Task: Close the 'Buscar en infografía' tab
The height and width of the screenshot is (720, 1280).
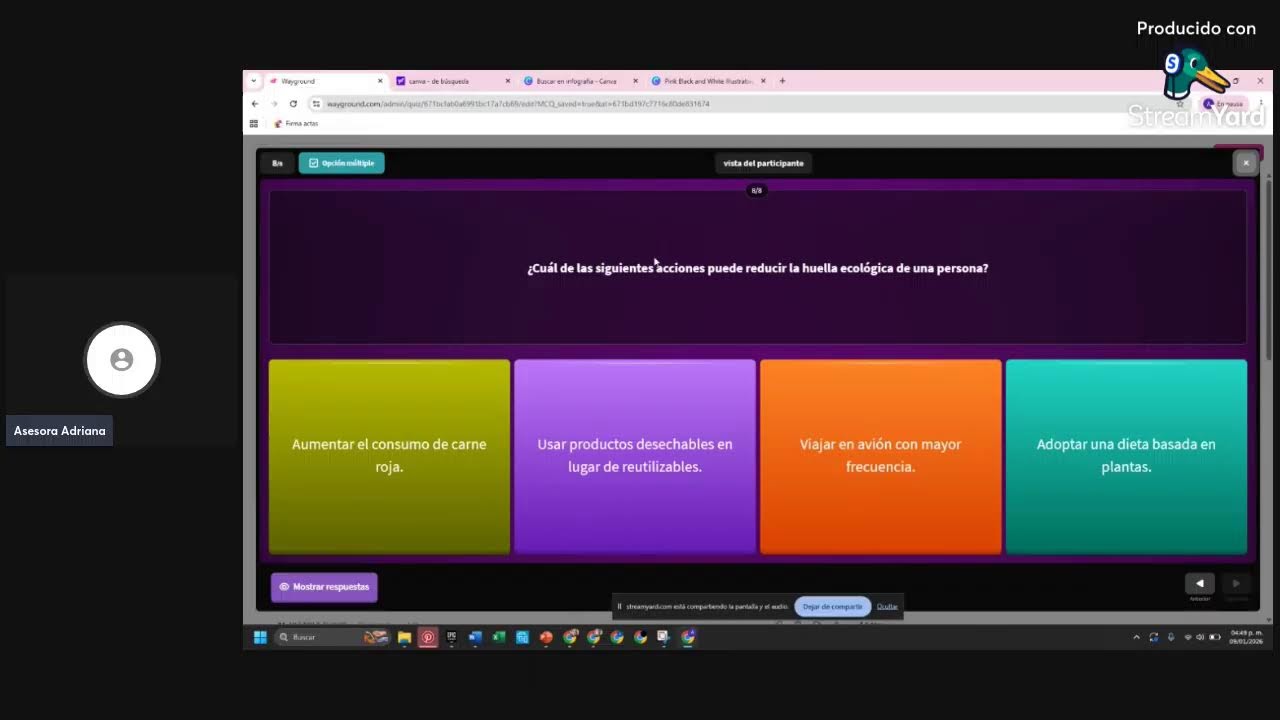Action: (635, 81)
